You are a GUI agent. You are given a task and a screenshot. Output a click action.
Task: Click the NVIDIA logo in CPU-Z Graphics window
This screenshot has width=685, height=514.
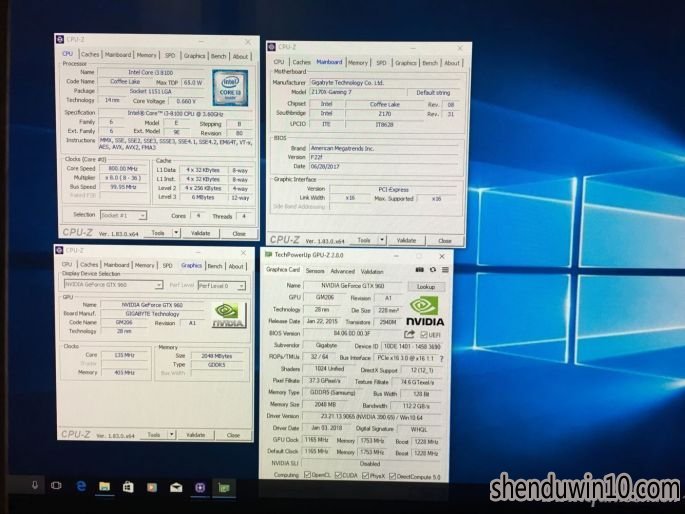[x=229, y=315]
